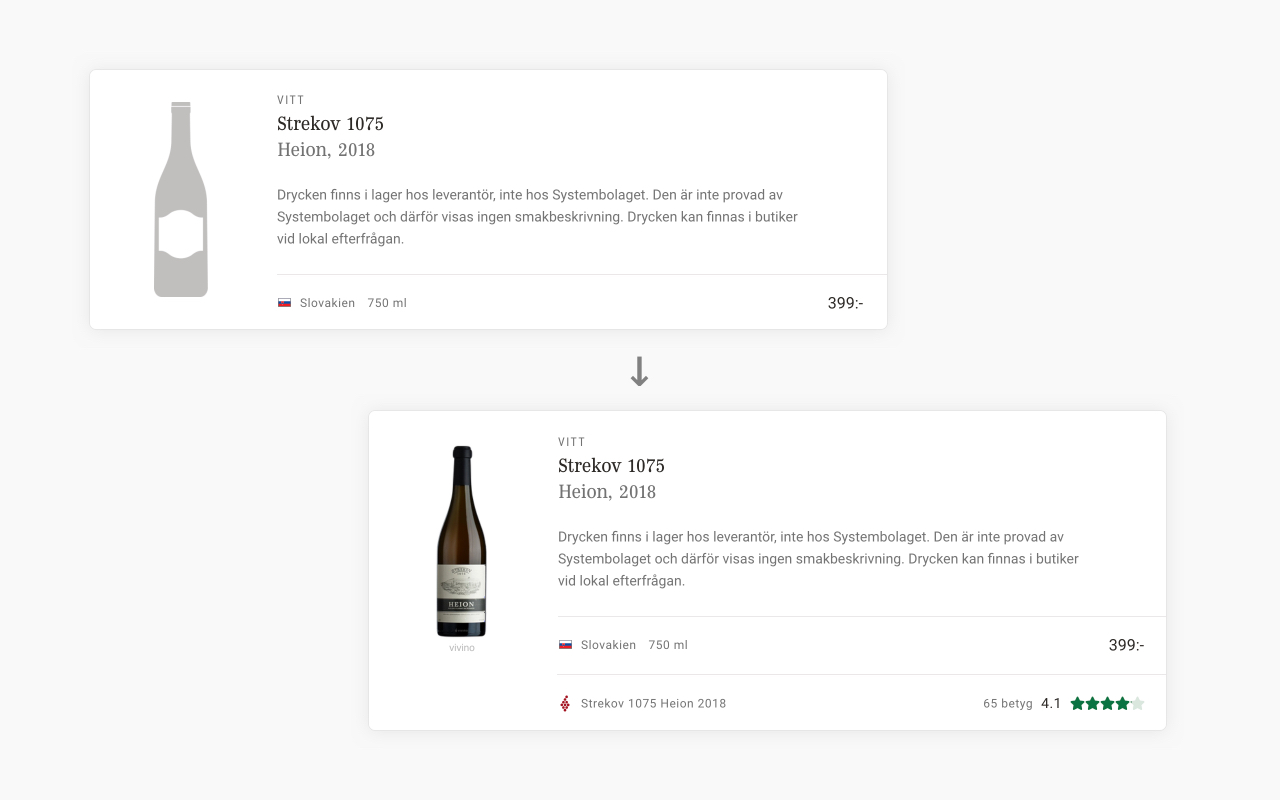Click Slovakien country text in lower card

[x=608, y=645]
